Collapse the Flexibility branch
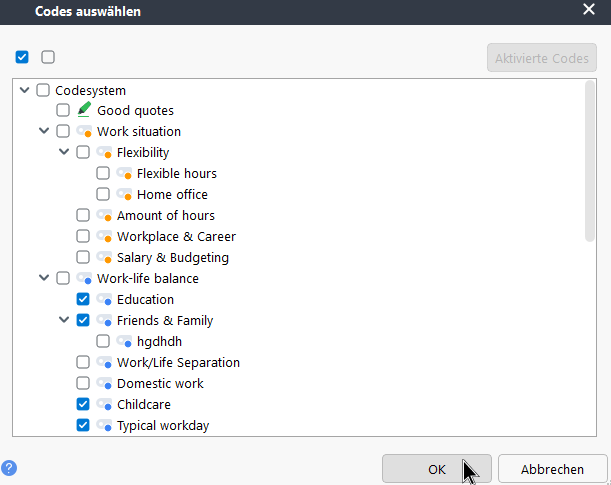 64,152
